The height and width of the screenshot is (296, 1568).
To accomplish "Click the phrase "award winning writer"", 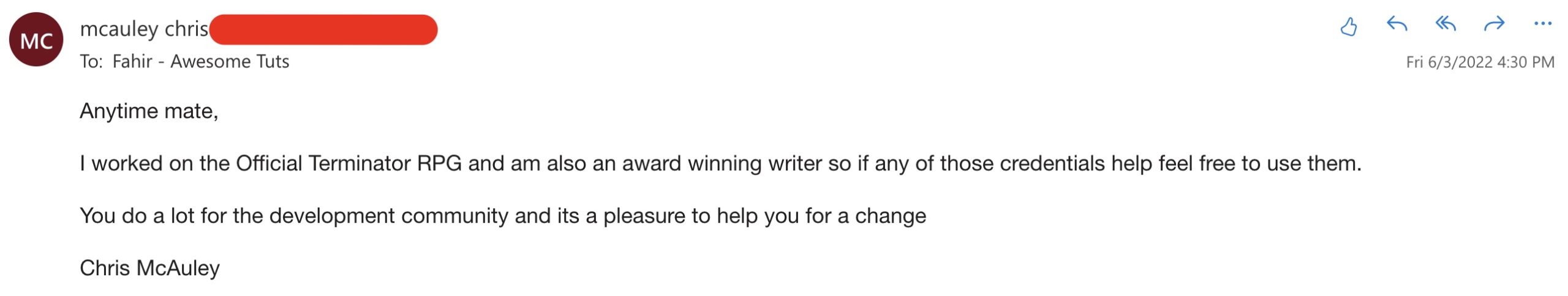I will click(x=722, y=164).
